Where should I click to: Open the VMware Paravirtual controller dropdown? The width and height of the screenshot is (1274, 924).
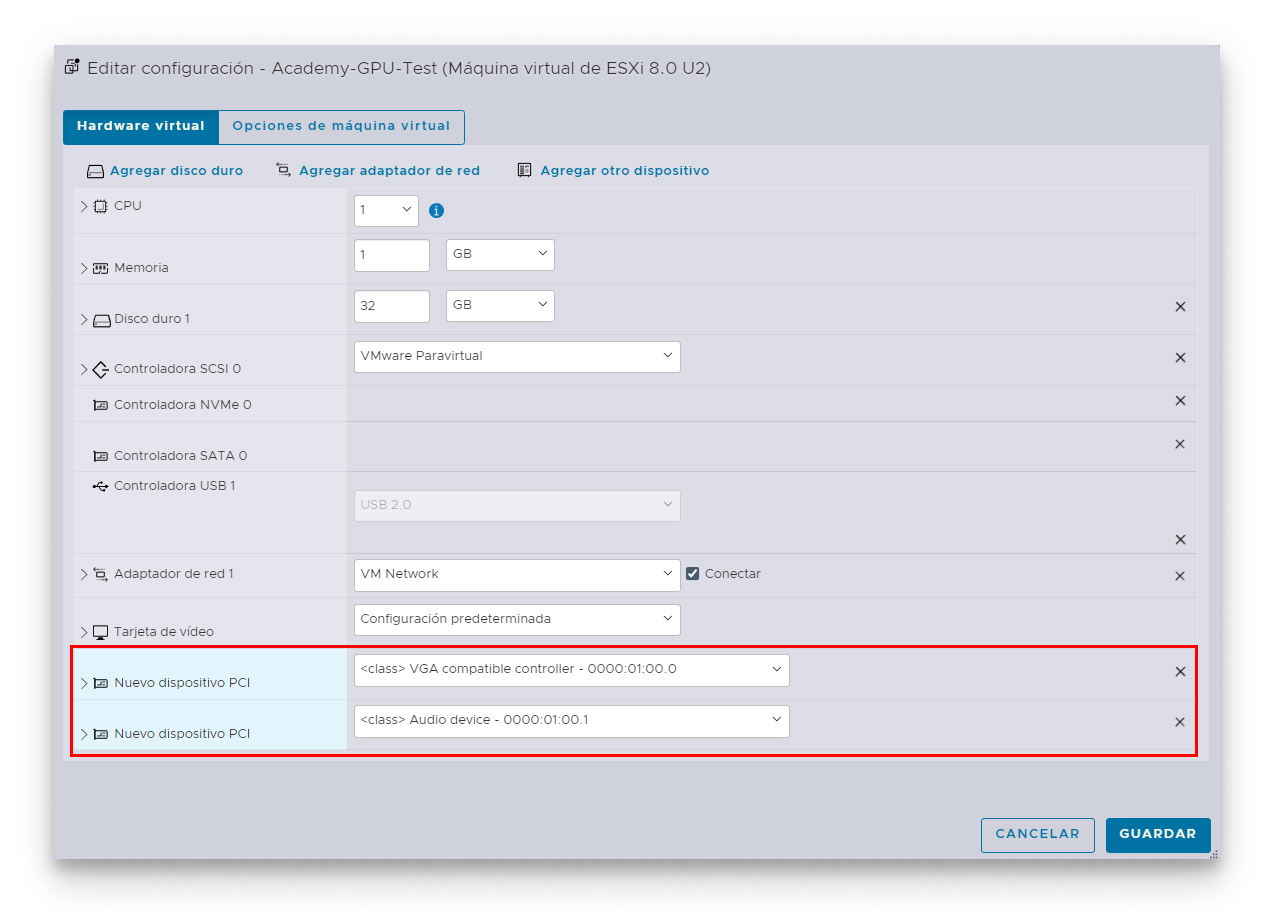click(x=517, y=357)
